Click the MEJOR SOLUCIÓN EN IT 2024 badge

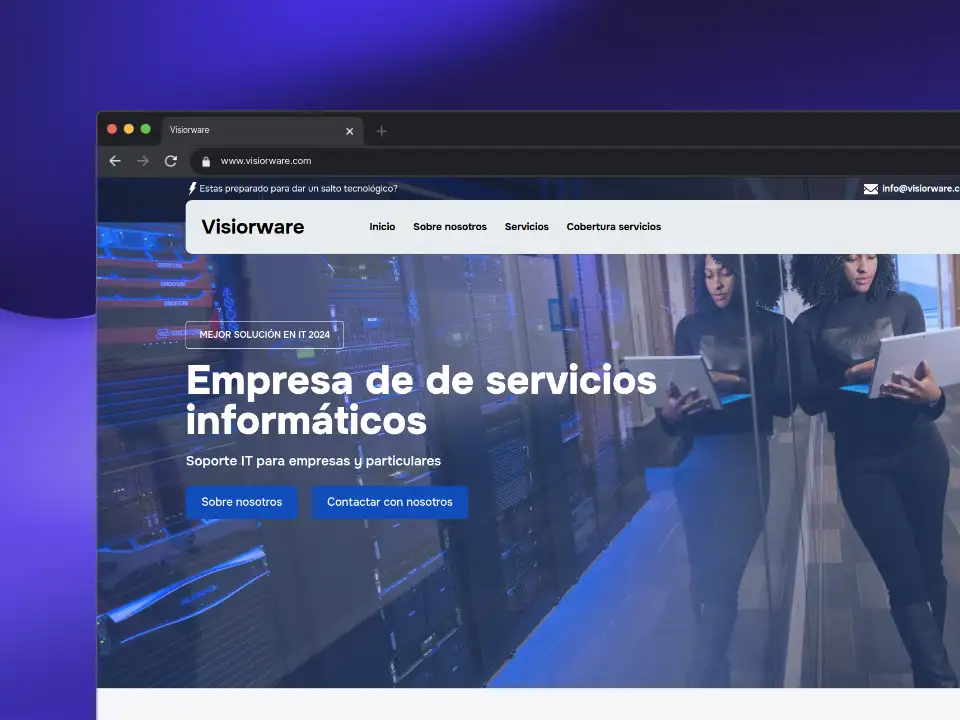[x=264, y=335]
